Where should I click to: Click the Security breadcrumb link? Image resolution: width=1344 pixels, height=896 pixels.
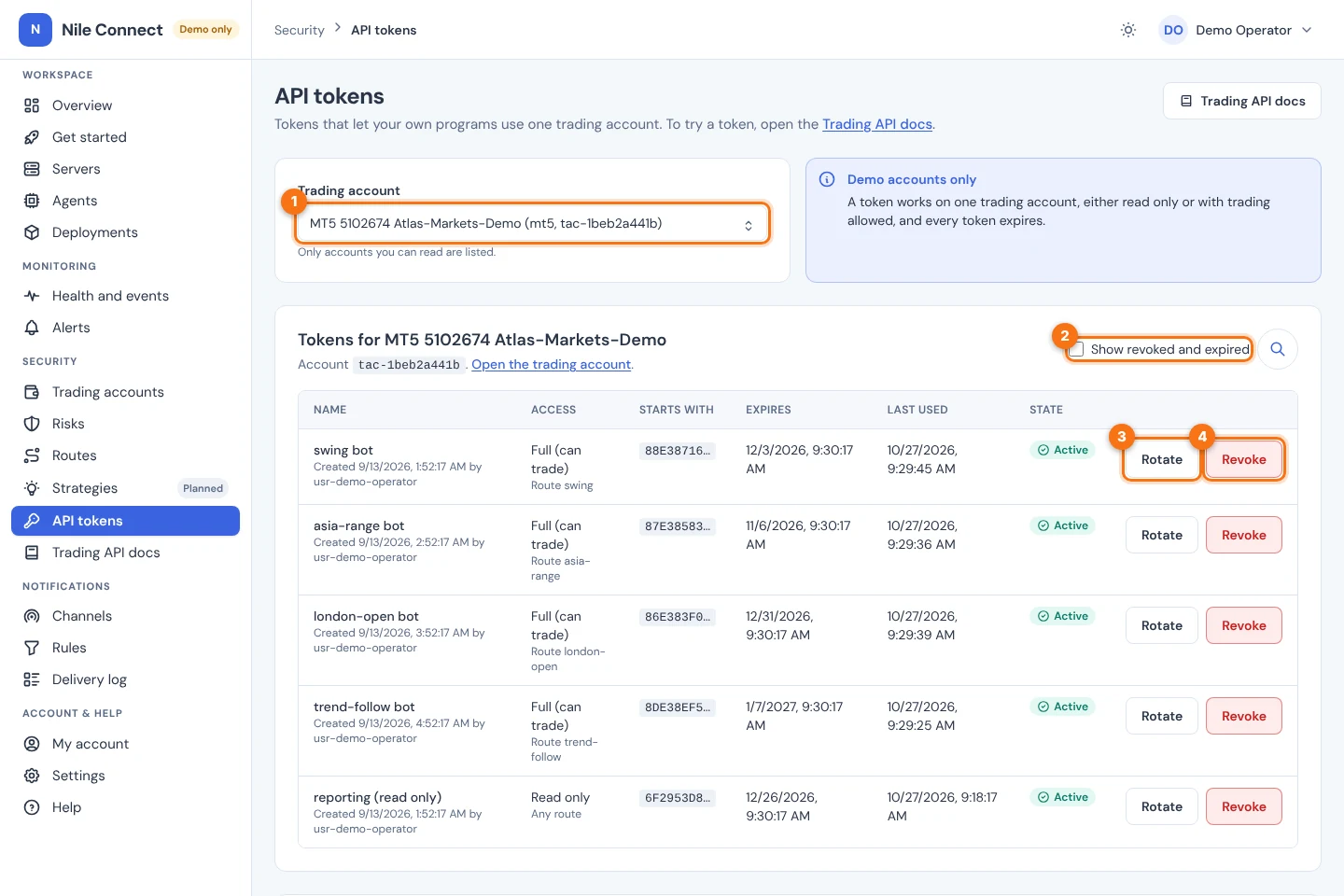300,30
